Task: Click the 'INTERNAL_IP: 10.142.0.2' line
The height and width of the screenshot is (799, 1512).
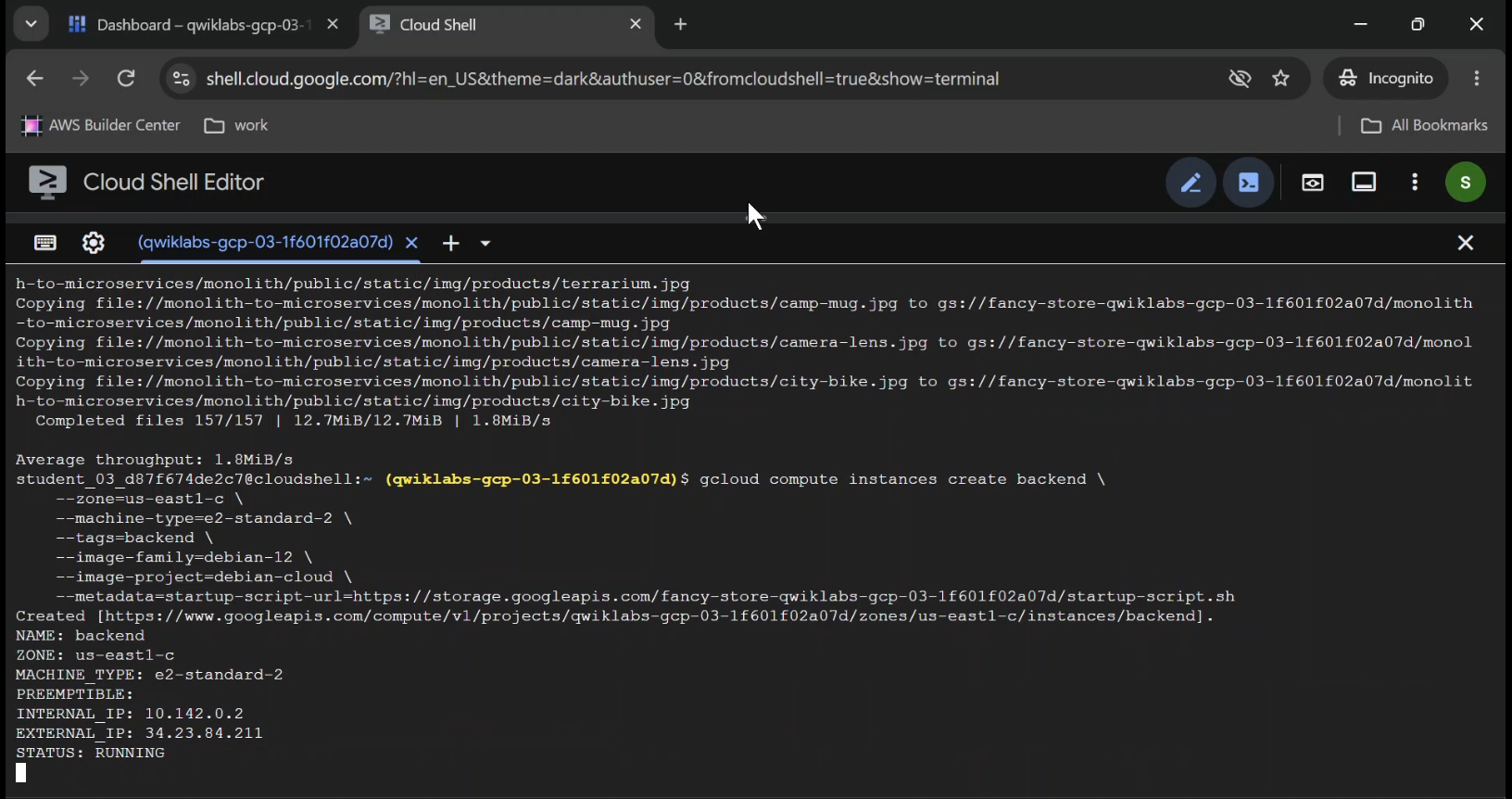Action: coord(130,715)
